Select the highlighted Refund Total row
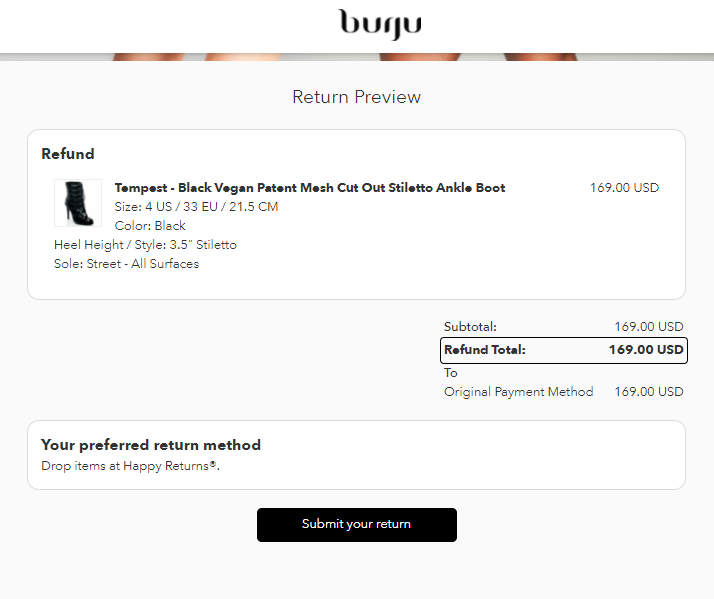The height and width of the screenshot is (599, 714). coord(564,350)
